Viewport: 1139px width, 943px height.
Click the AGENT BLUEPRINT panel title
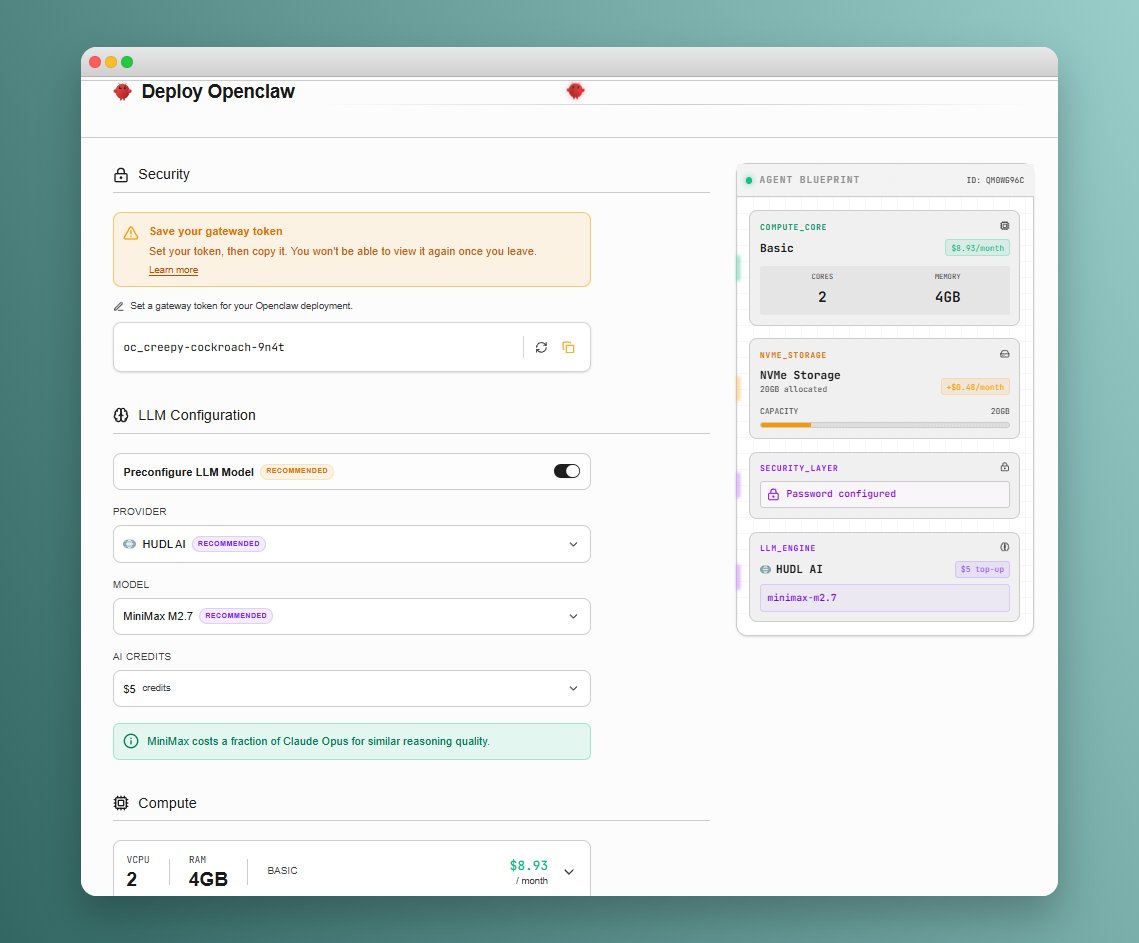tap(809, 180)
